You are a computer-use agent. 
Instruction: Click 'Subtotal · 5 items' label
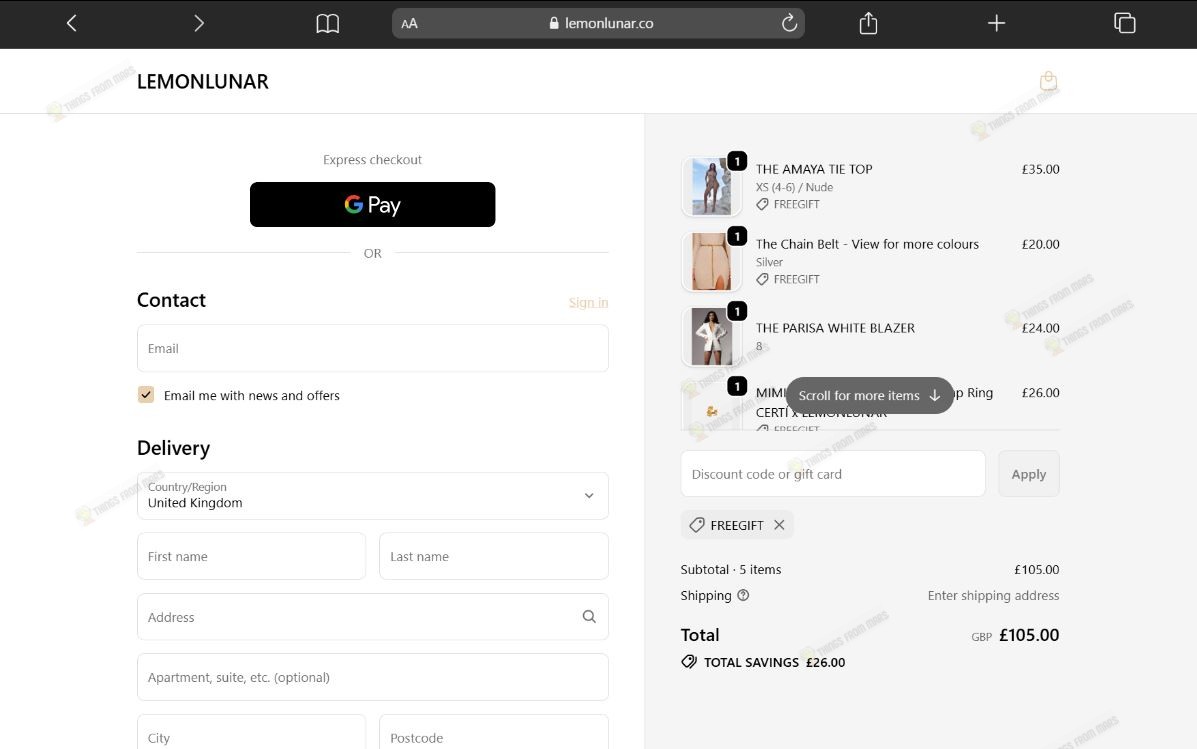(x=731, y=569)
